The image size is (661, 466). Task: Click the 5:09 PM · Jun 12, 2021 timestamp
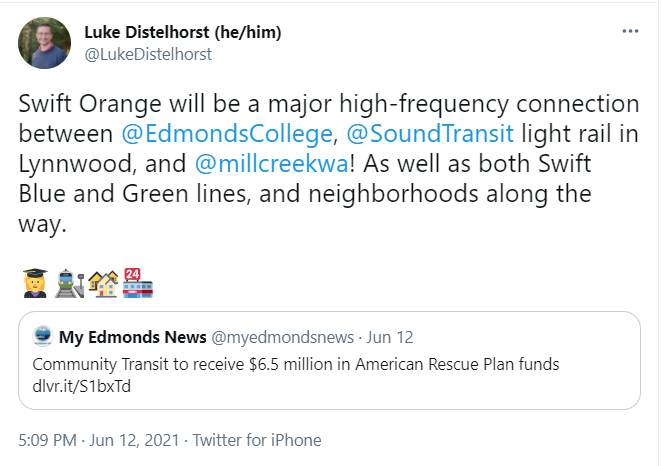(99, 440)
